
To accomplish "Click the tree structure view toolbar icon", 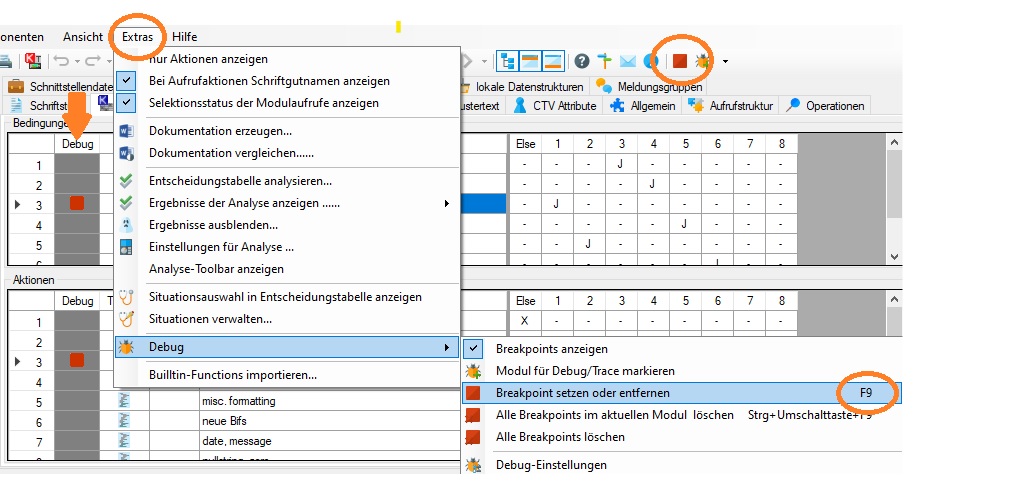I will coord(507,61).
